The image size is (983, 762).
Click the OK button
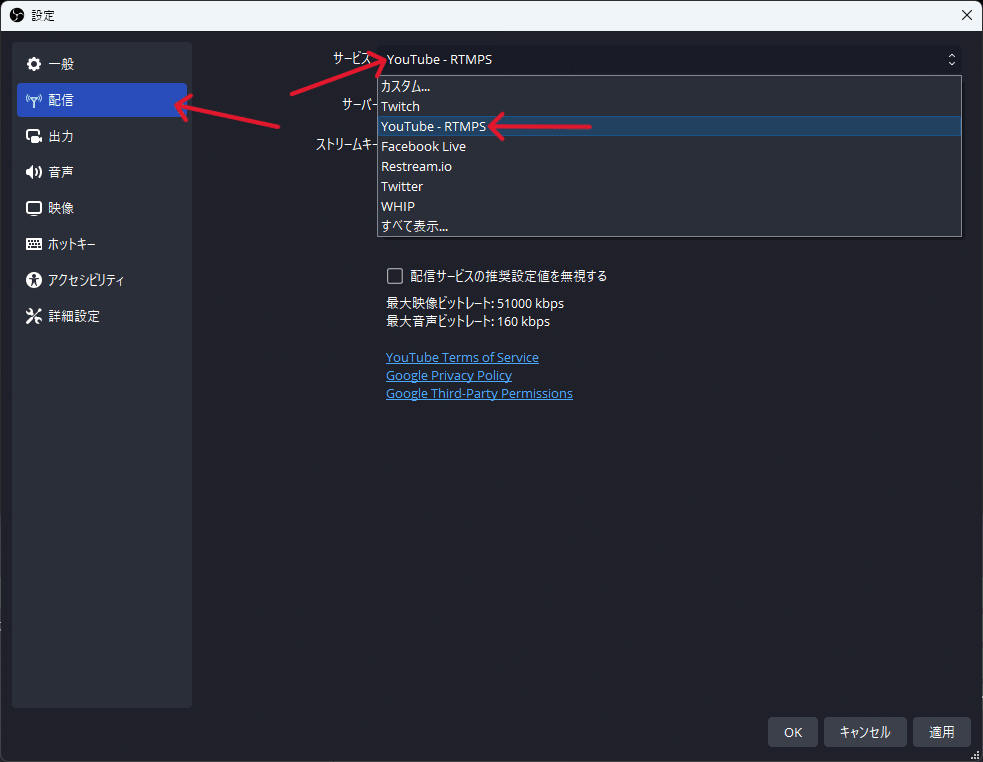(x=793, y=732)
